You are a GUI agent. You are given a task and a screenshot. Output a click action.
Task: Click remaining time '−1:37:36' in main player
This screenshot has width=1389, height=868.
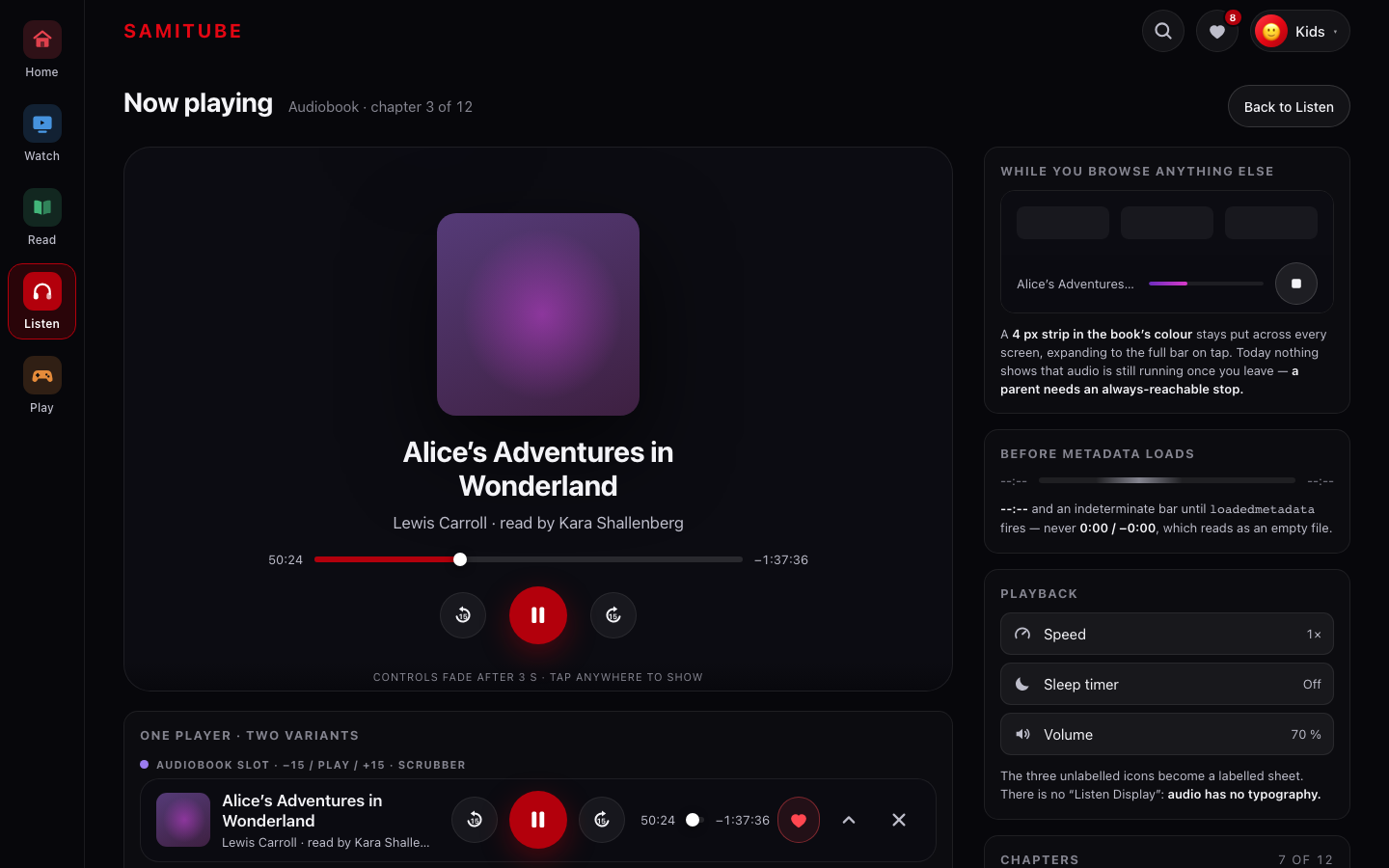point(781,559)
